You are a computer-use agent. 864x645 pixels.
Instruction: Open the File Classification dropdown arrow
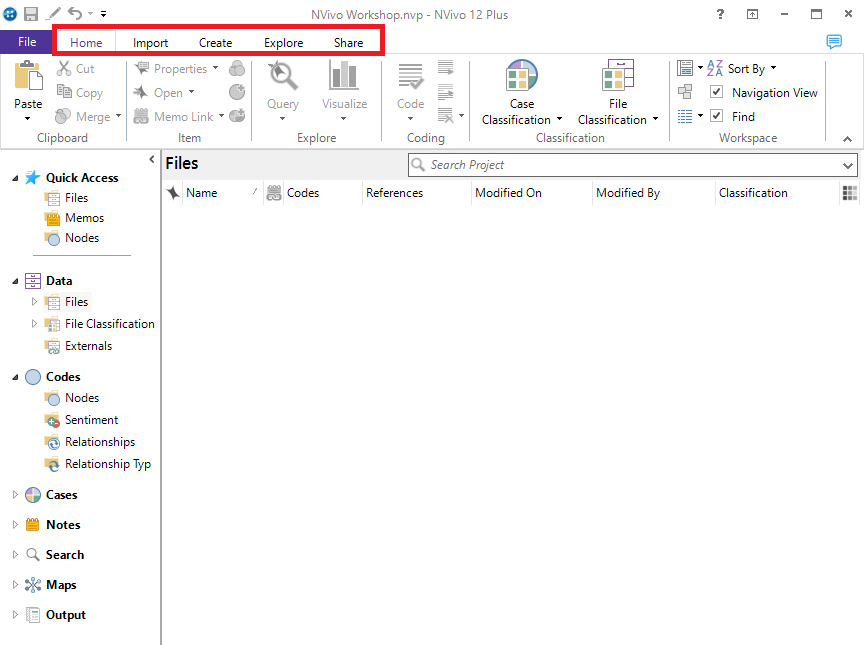click(655, 118)
